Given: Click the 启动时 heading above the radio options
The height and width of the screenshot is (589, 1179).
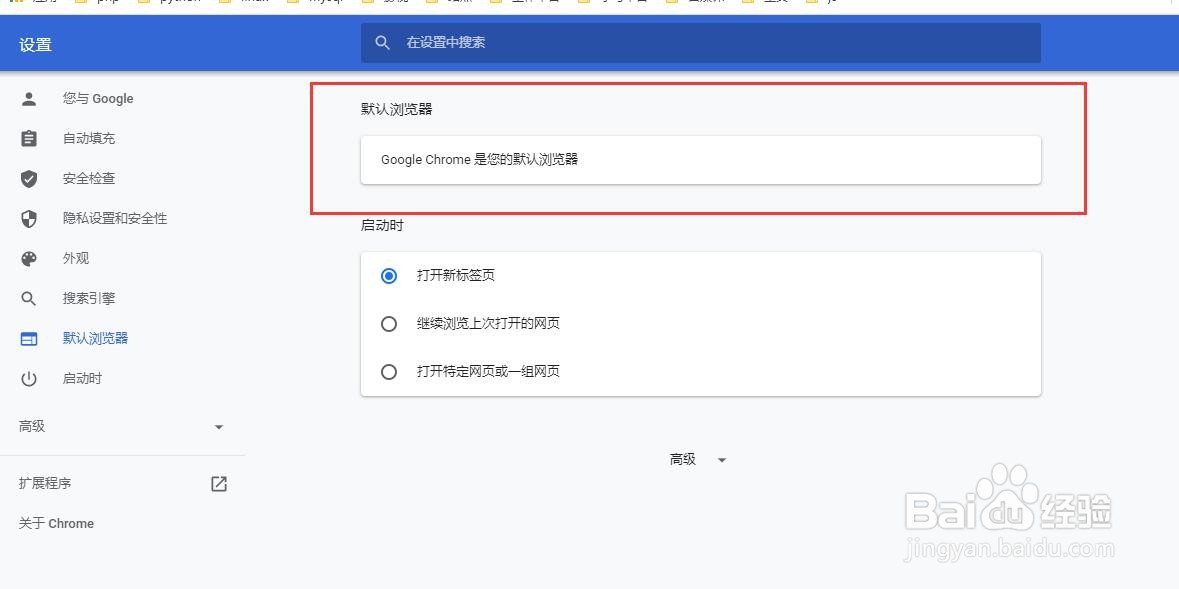Looking at the screenshot, I should [x=382, y=225].
